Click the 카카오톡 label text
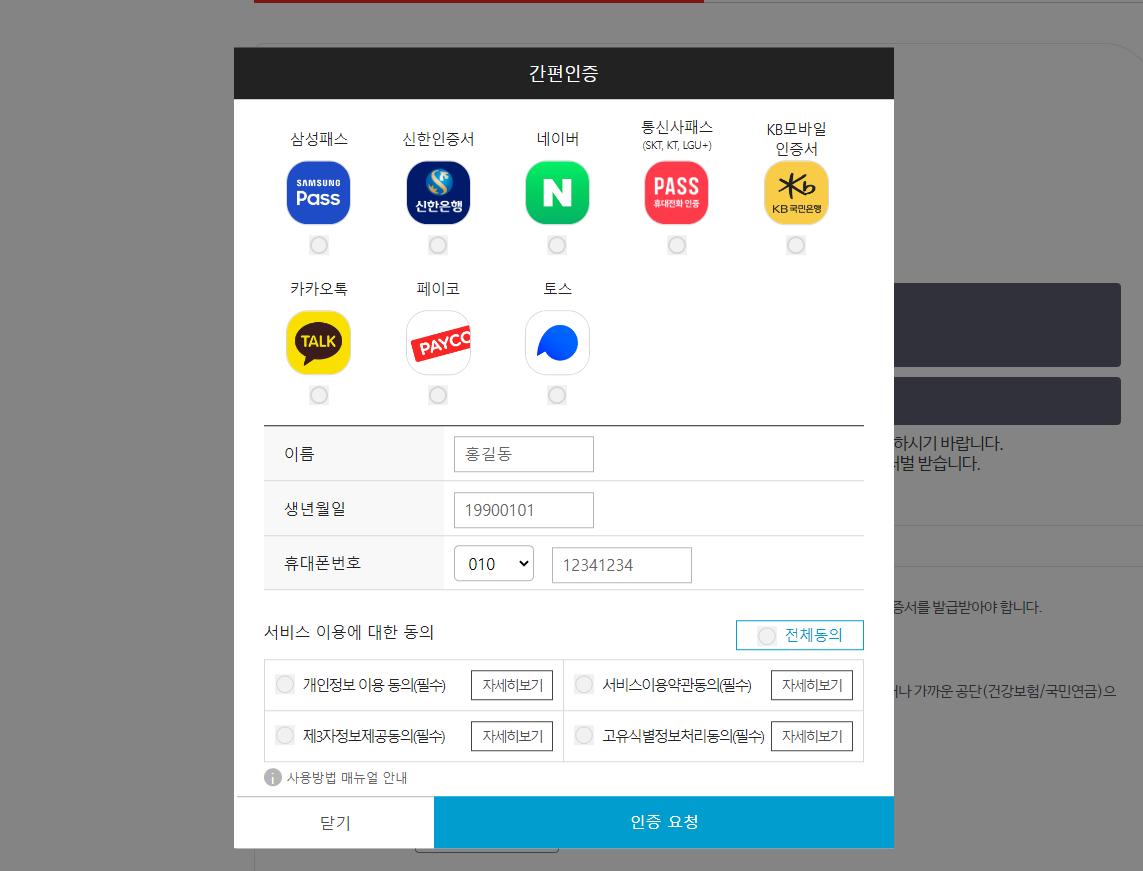 click(319, 289)
